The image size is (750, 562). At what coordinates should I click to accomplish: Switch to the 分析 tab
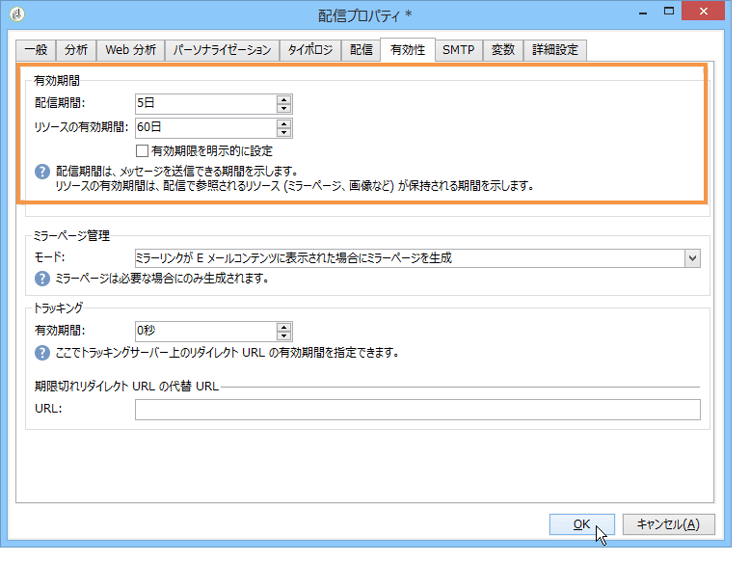[77, 50]
